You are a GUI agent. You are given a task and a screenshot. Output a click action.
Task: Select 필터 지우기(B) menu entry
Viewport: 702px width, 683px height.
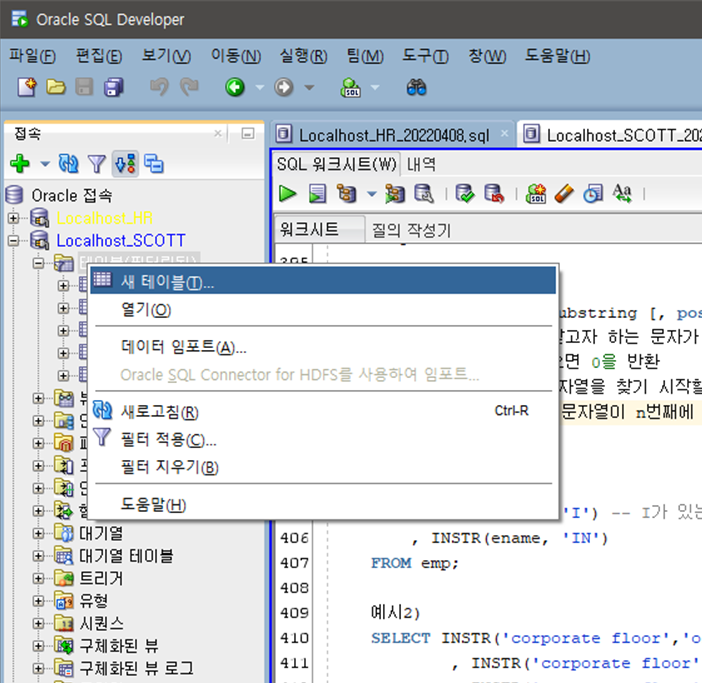click(323, 467)
